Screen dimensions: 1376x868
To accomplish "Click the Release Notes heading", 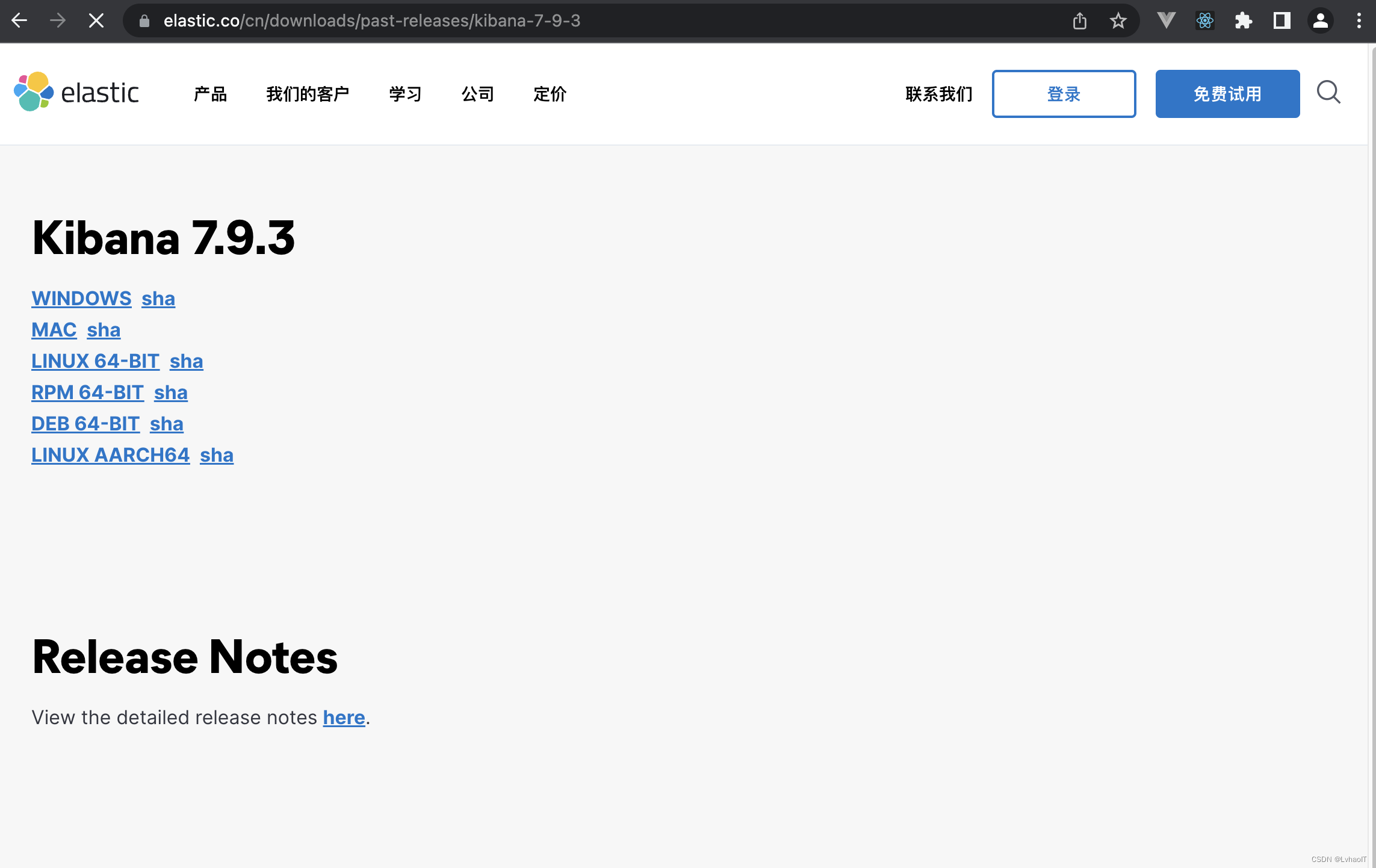I will click(185, 657).
